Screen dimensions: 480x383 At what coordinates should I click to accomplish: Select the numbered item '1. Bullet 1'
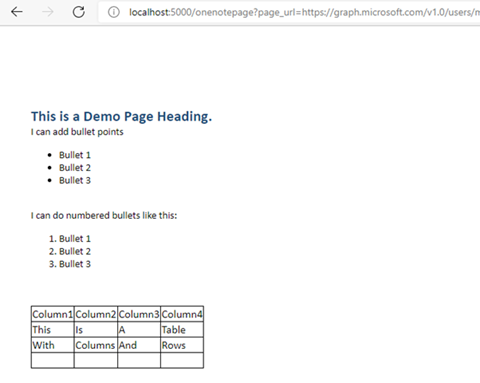(x=70, y=239)
